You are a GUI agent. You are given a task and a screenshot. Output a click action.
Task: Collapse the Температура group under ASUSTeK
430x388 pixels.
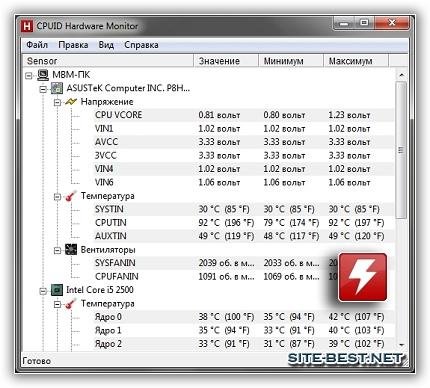coord(57,197)
